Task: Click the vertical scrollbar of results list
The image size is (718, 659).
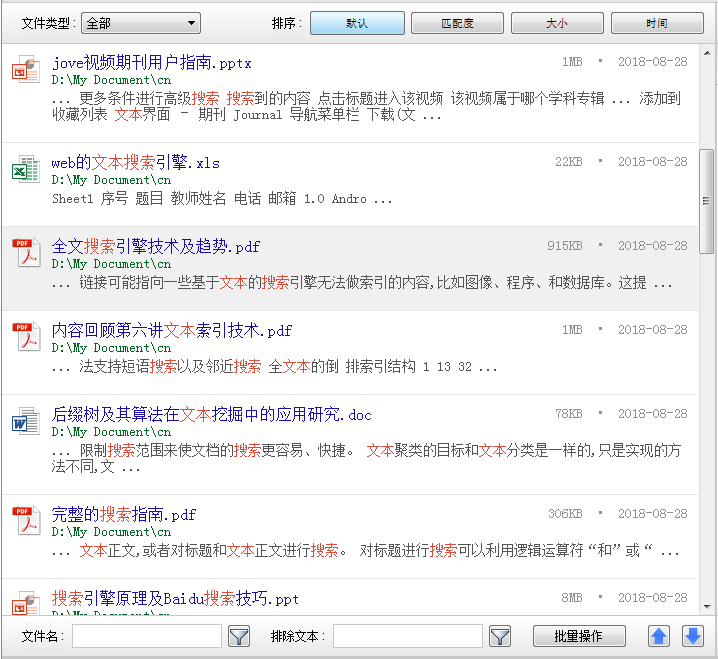Action: tap(707, 200)
